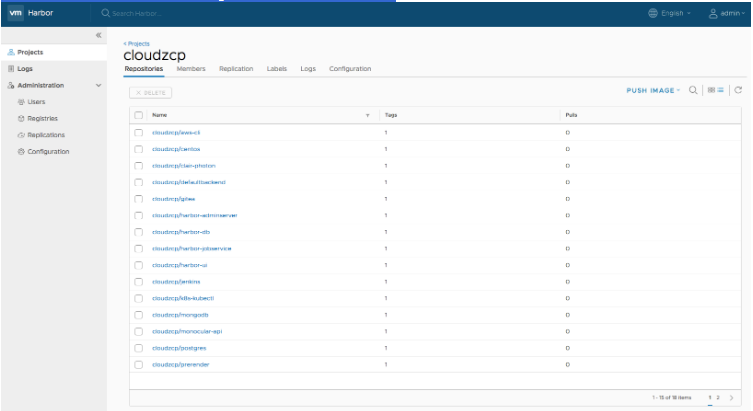Open the Repositories tab
The image size is (753, 411).
[x=144, y=69]
